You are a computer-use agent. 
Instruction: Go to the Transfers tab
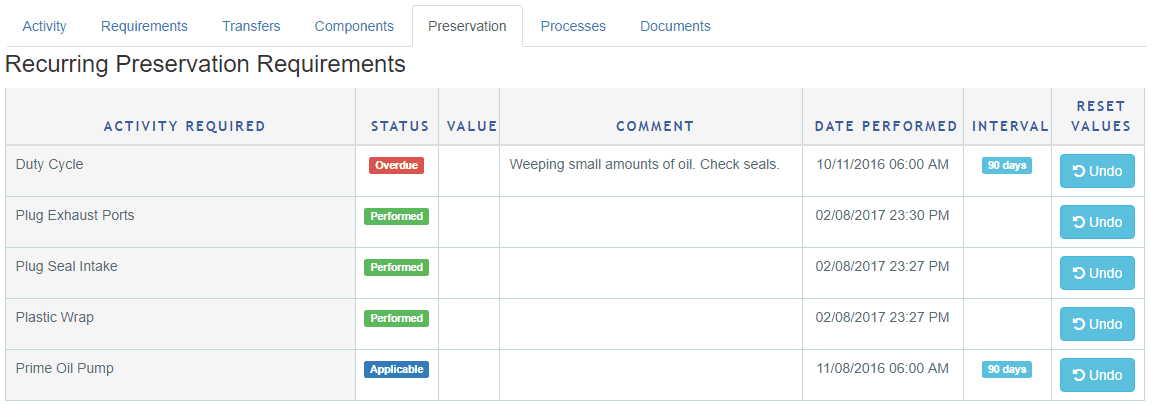click(x=252, y=27)
